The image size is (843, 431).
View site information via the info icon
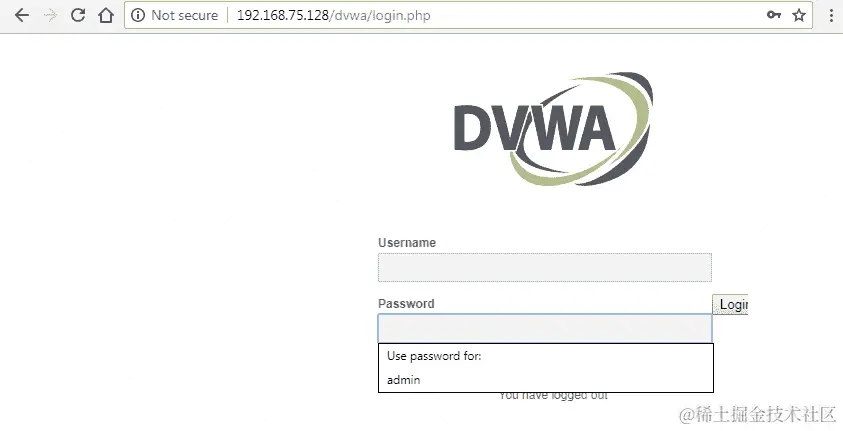(x=138, y=15)
